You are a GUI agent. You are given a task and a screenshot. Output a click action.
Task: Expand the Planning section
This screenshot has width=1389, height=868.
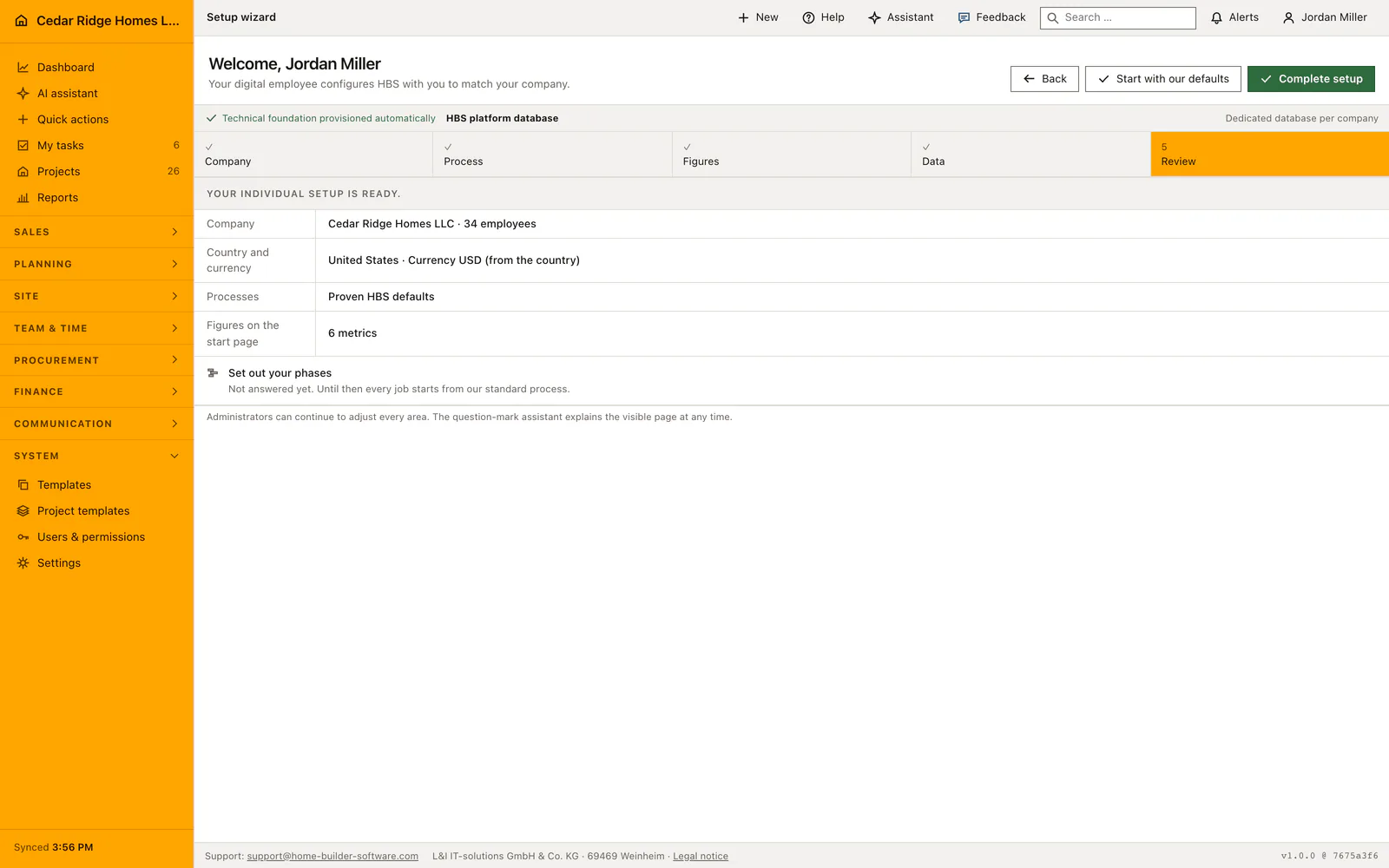96,265
